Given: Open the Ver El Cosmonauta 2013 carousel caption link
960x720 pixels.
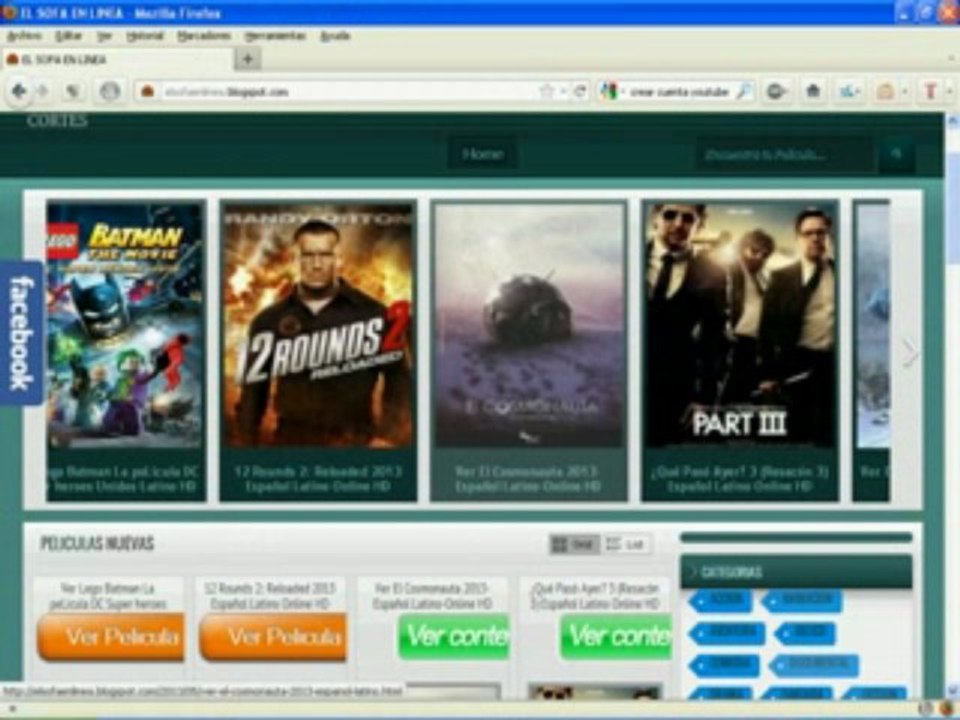Looking at the screenshot, I should tap(528, 479).
